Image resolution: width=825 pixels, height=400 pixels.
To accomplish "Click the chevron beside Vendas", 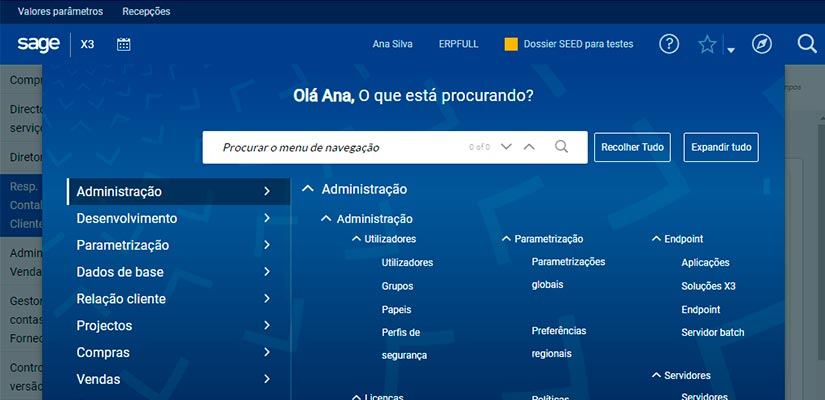I will pos(267,379).
